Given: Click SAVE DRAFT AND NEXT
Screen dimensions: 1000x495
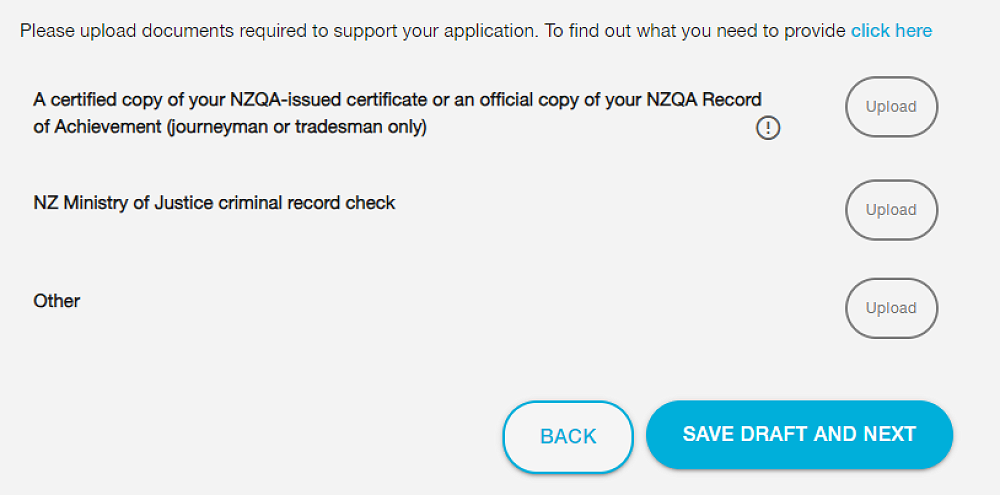Looking at the screenshot, I should pos(799,434).
